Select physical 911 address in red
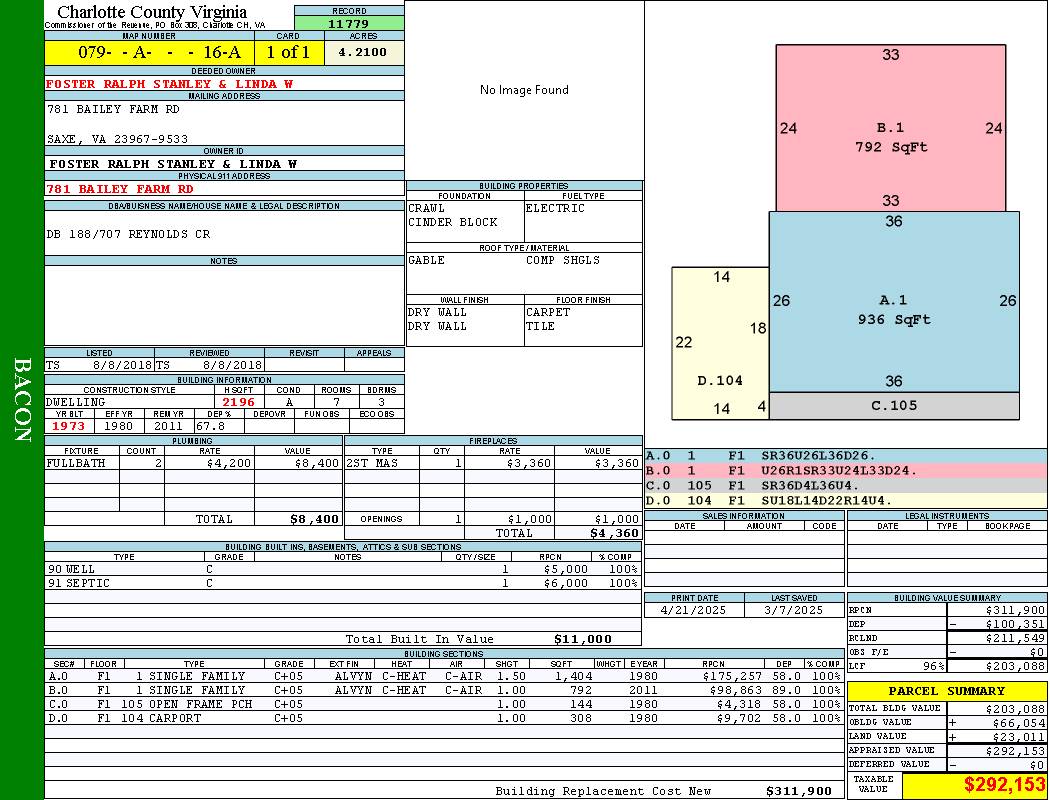1050x800 pixels. pyautogui.click(x=119, y=189)
